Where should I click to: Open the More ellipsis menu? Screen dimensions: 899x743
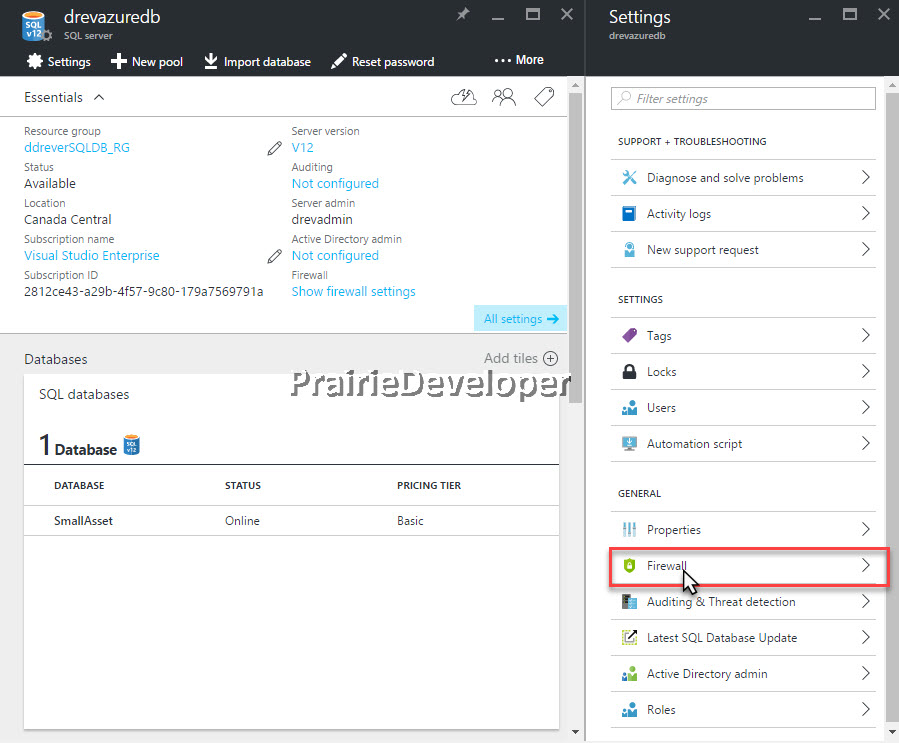point(519,60)
